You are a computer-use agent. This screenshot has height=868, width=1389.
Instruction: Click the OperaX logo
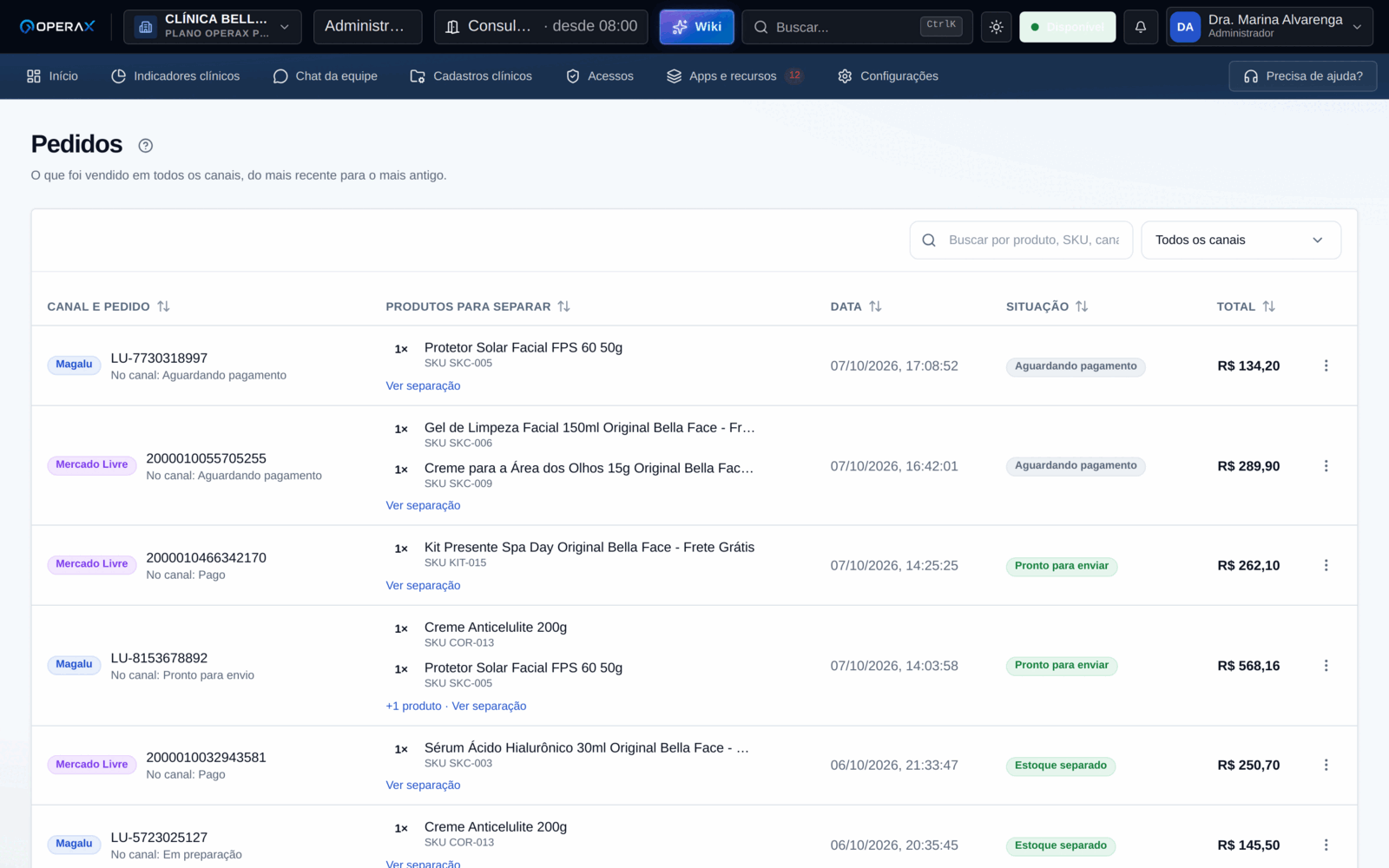click(x=57, y=27)
